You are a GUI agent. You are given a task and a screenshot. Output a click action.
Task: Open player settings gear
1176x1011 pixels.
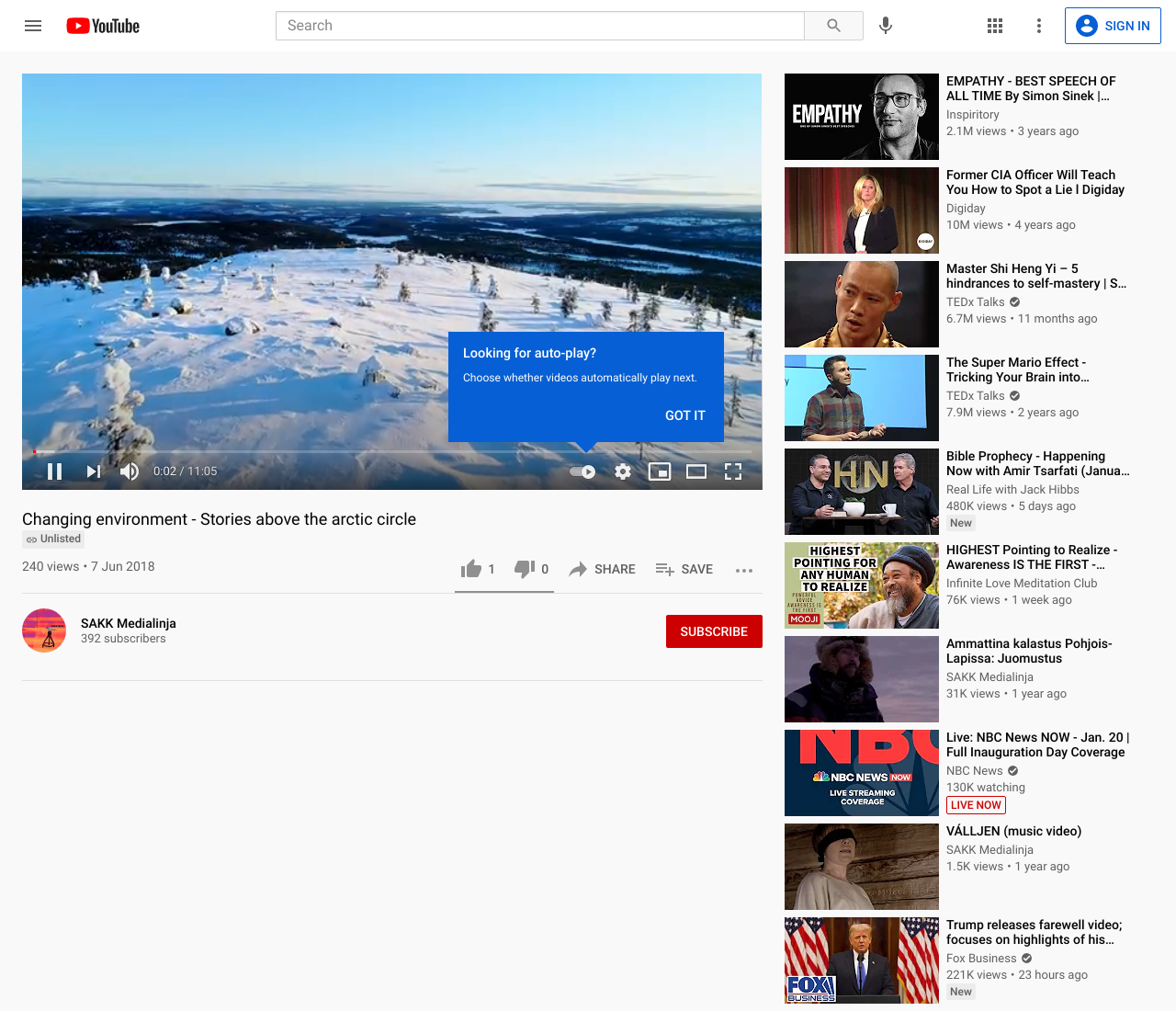623,471
